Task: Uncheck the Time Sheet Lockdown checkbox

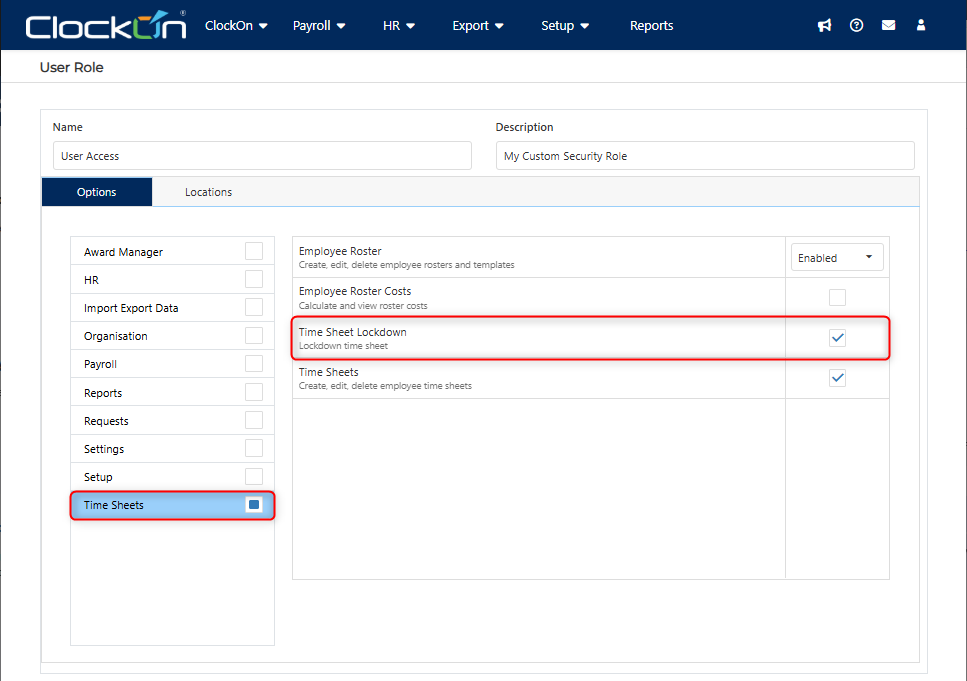Action: [x=837, y=338]
